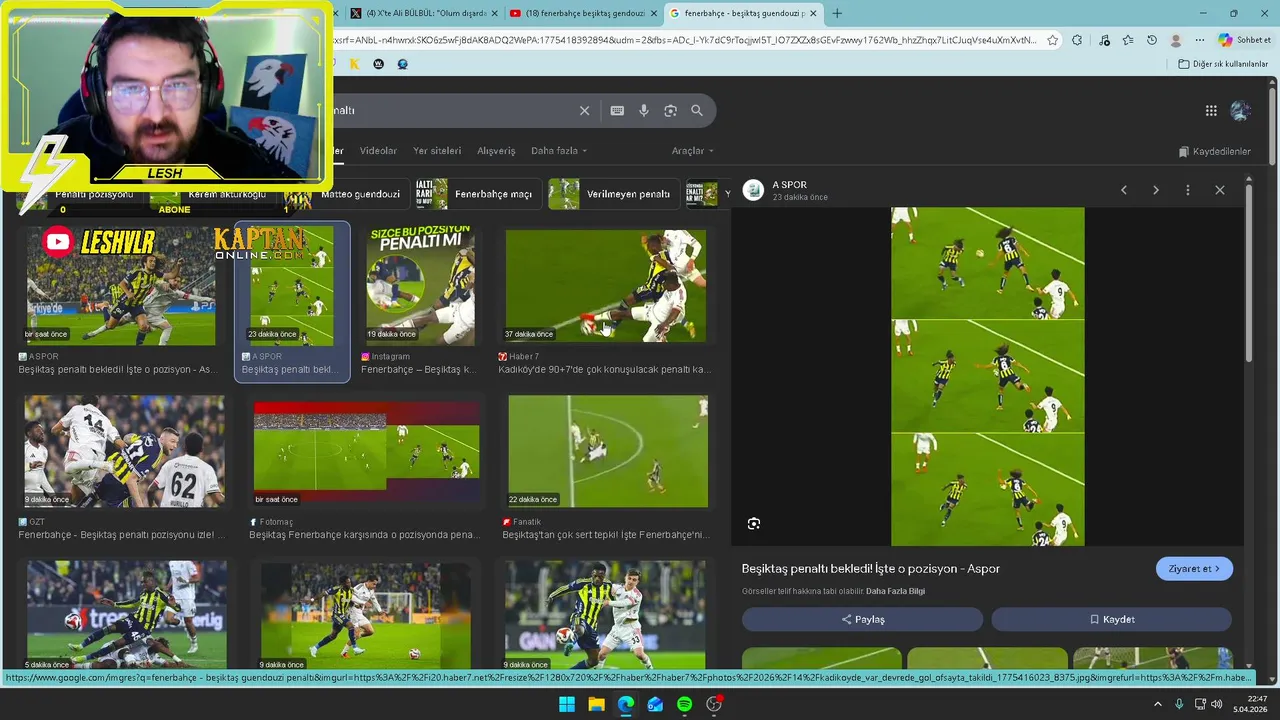Screen dimensions: 1280x720
Task: Open the Google account avatar
Action: [x=1241, y=111]
